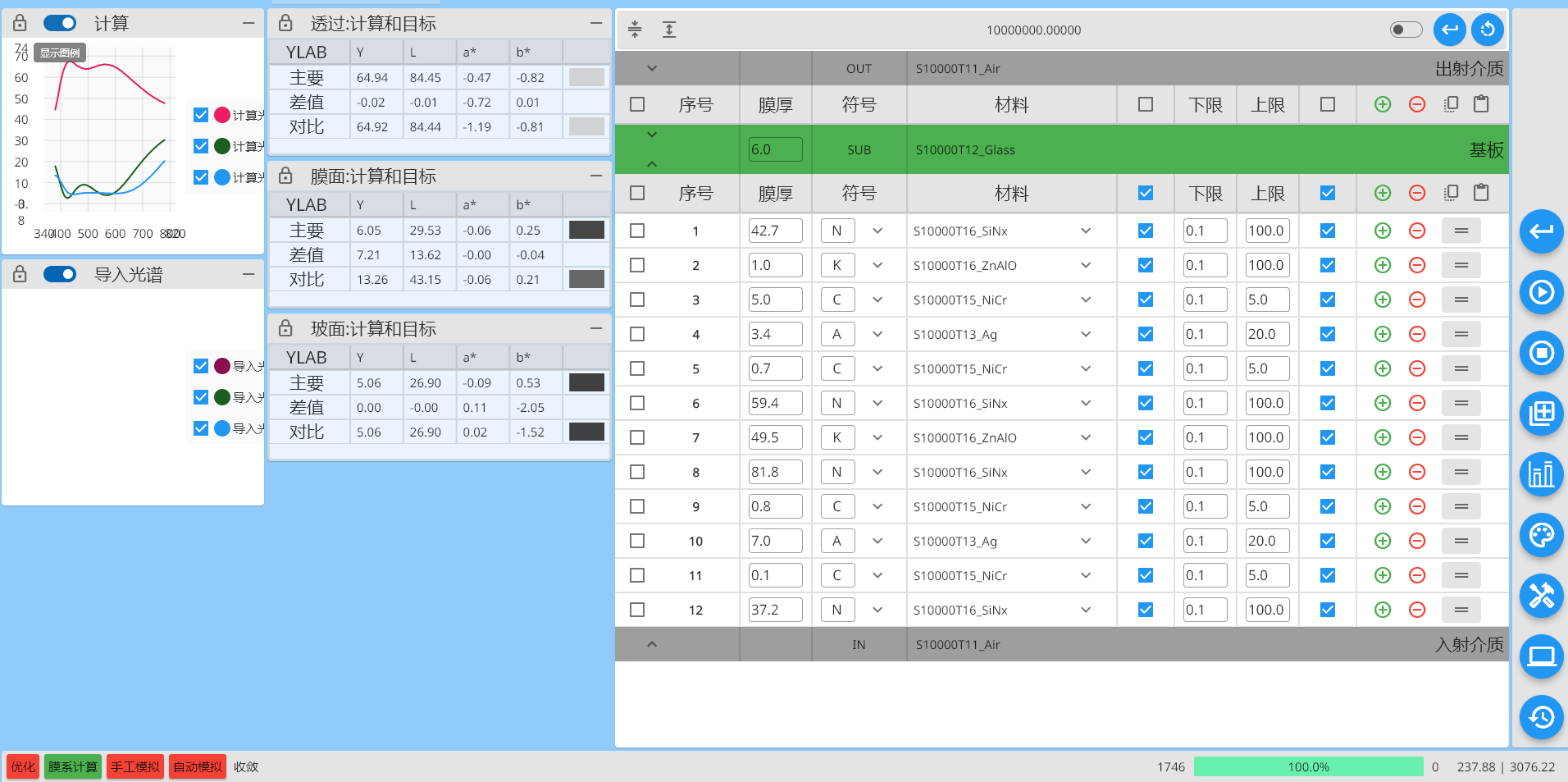The height and width of the screenshot is (782, 1568).
Task: Open material dropdown for layer 1 SiNx
Action: tap(1086, 231)
